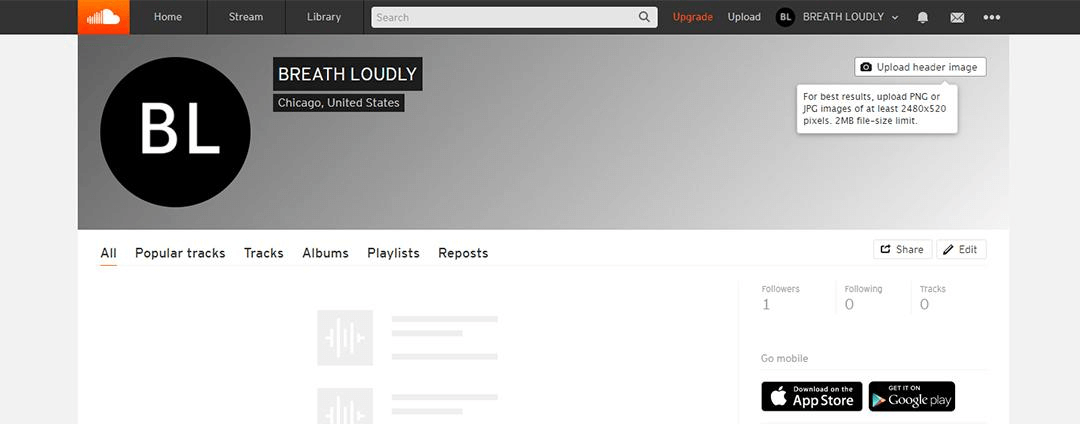Go to Stream in navigation bar
Image resolution: width=1080 pixels, height=424 pixels.
click(246, 17)
